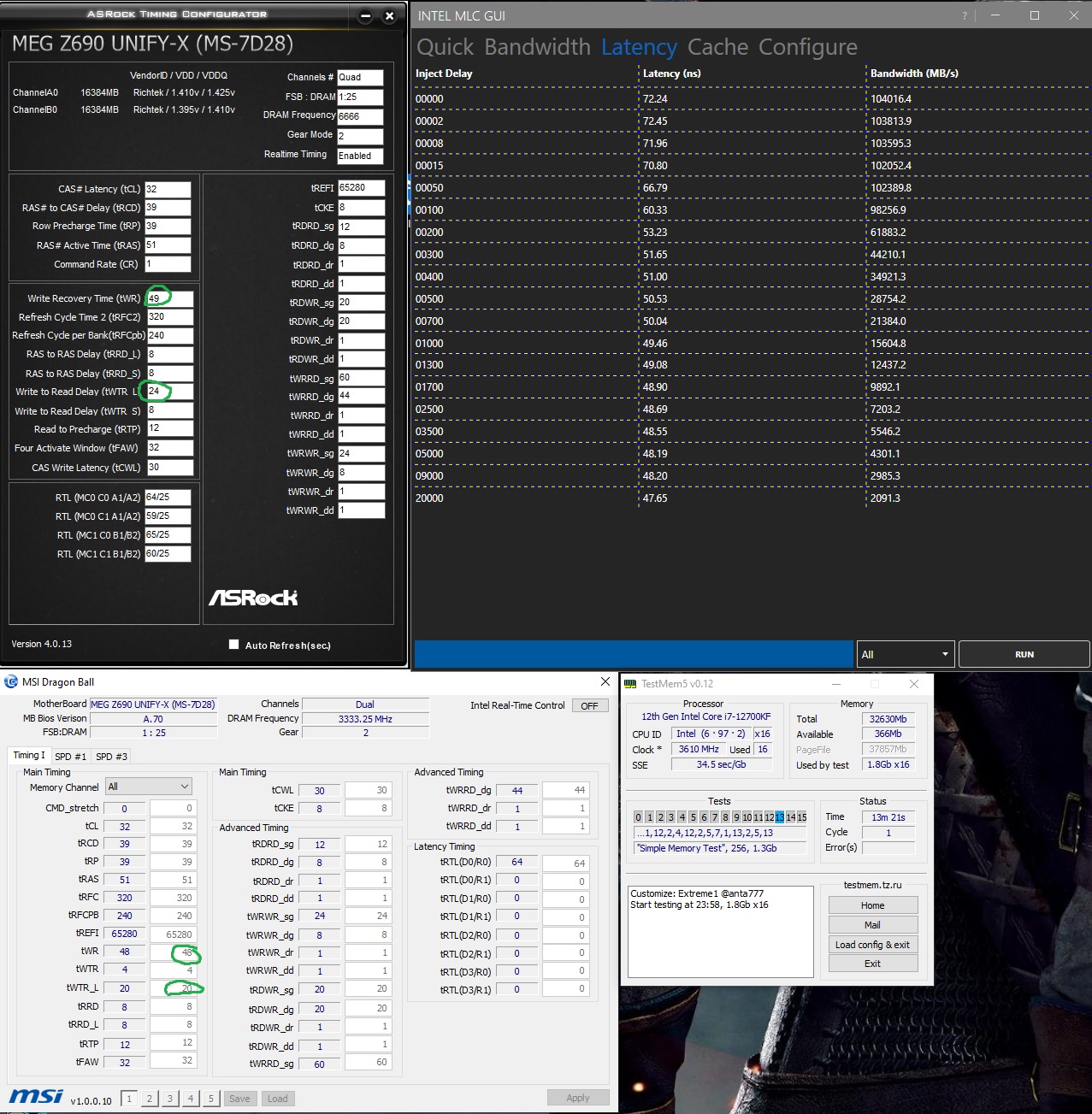
Task: Expand the Memory Channel dropdown
Action: (x=149, y=787)
